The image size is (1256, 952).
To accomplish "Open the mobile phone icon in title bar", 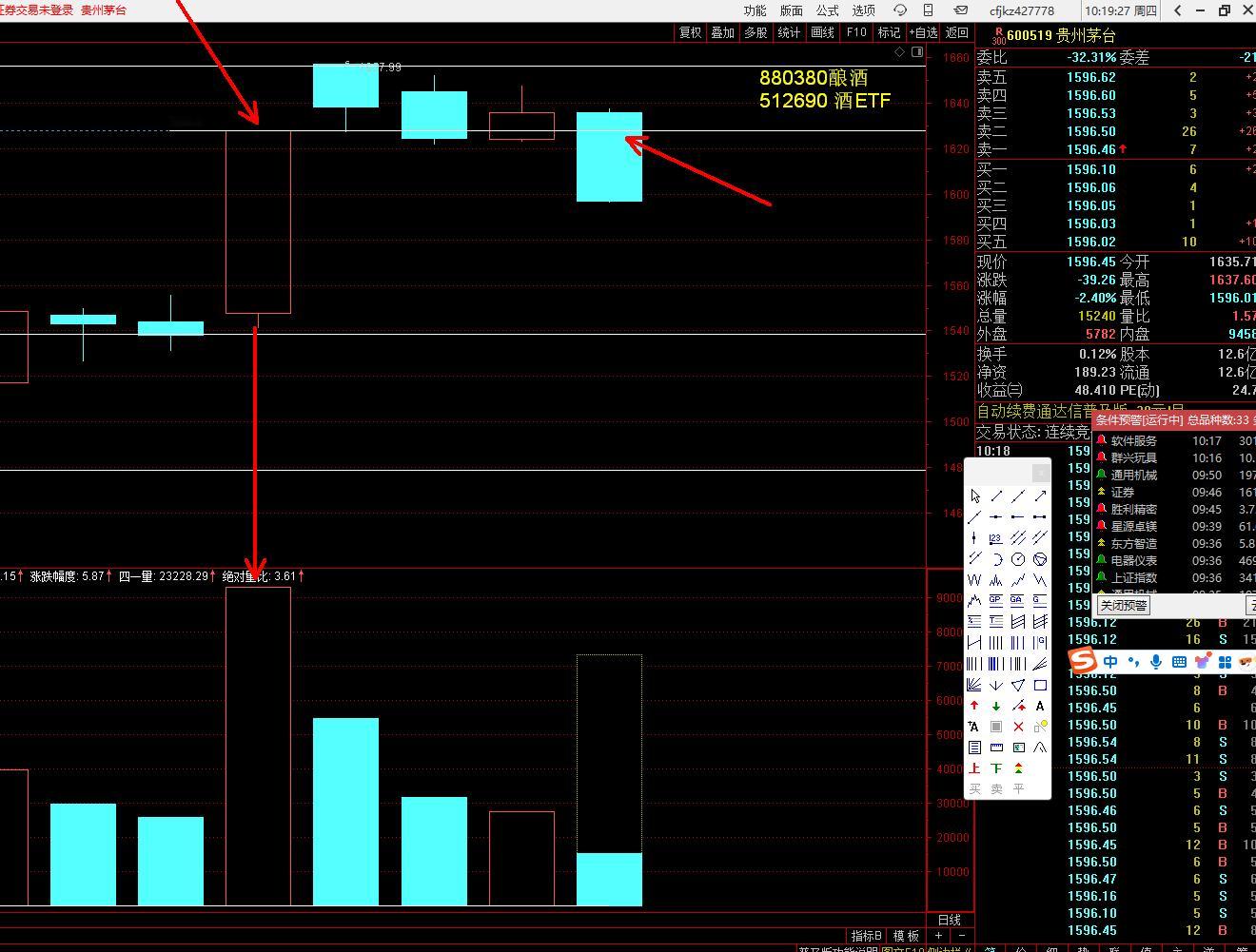I will coord(928,10).
